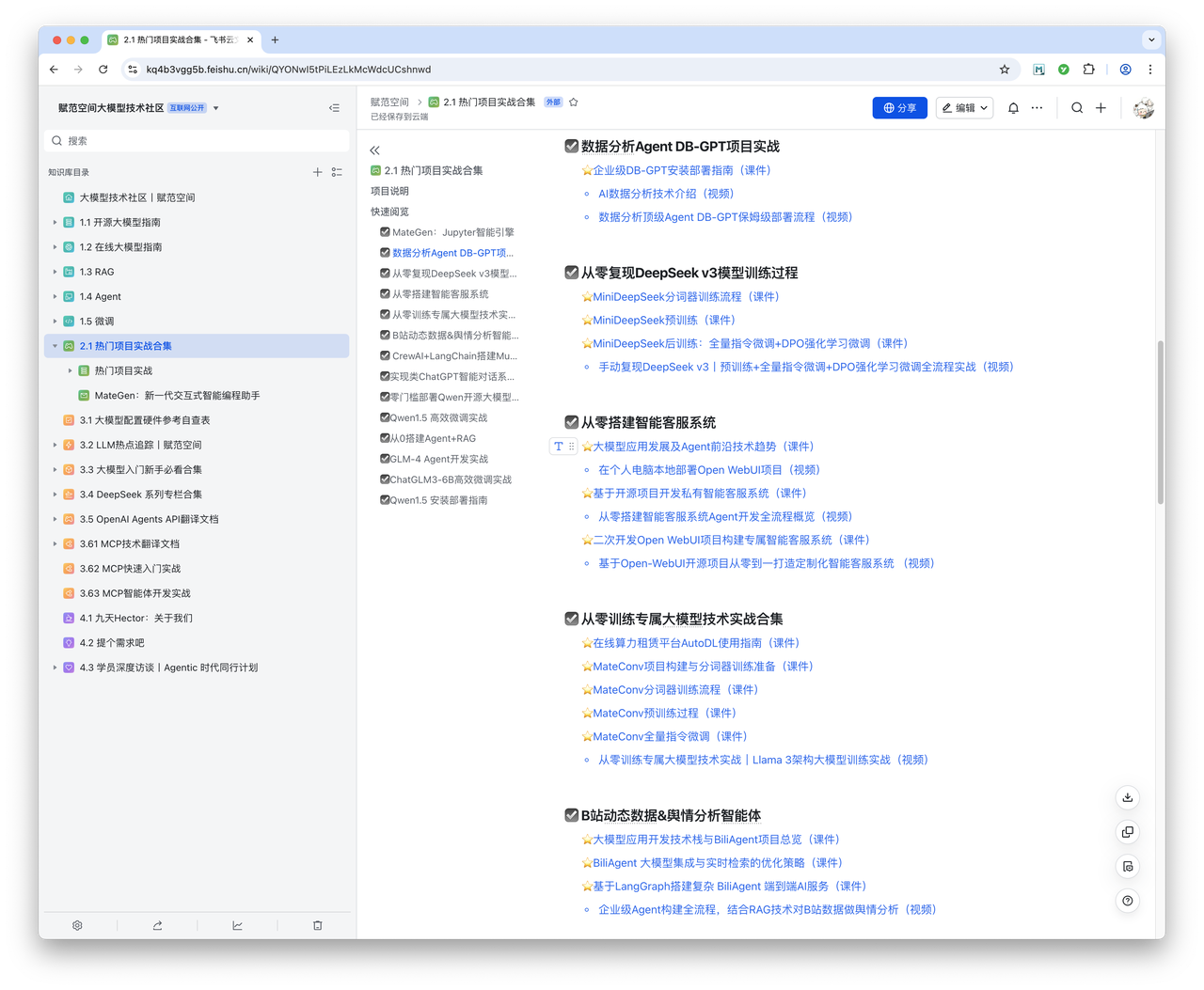Click the browser bookmark star icon

click(1005, 70)
